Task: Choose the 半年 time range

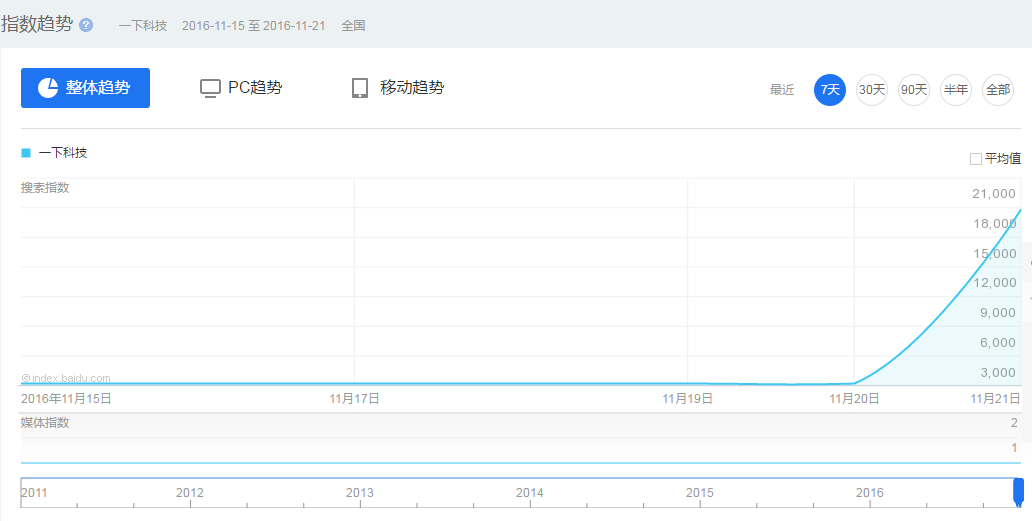Action: click(956, 90)
